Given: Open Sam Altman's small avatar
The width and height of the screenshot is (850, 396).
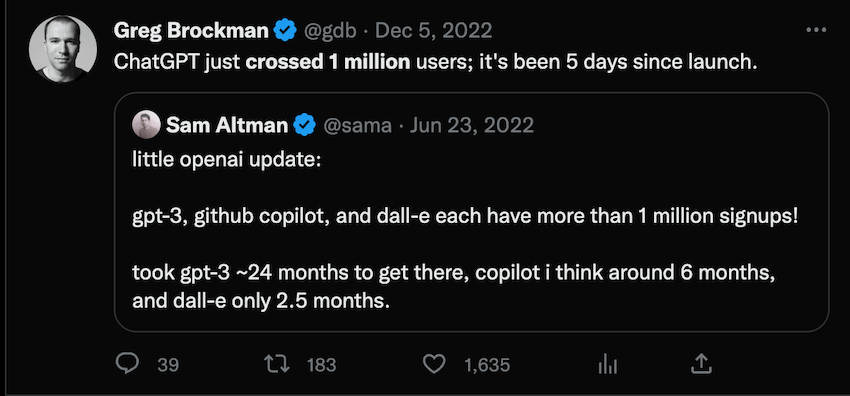Looking at the screenshot, I should coord(146,125).
